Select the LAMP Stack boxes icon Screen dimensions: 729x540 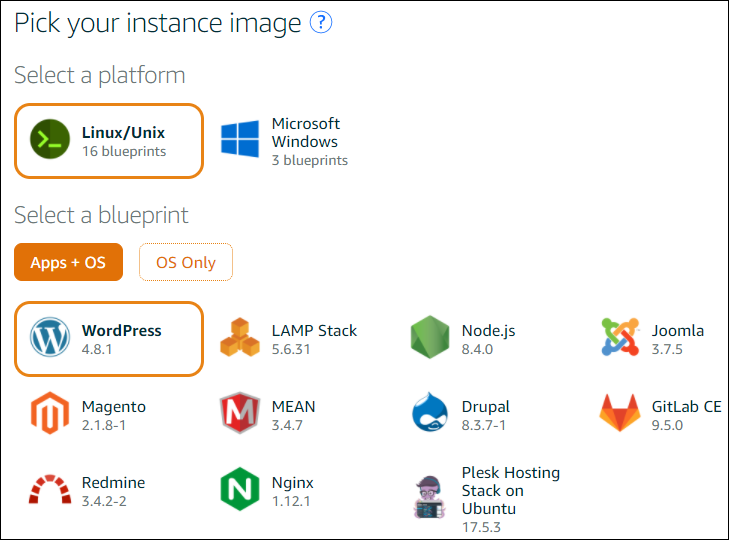[x=240, y=339]
